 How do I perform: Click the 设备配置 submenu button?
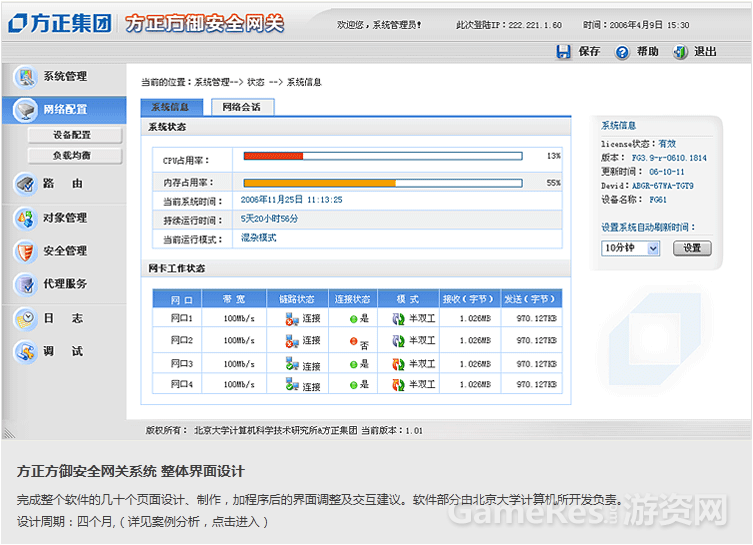(75, 135)
